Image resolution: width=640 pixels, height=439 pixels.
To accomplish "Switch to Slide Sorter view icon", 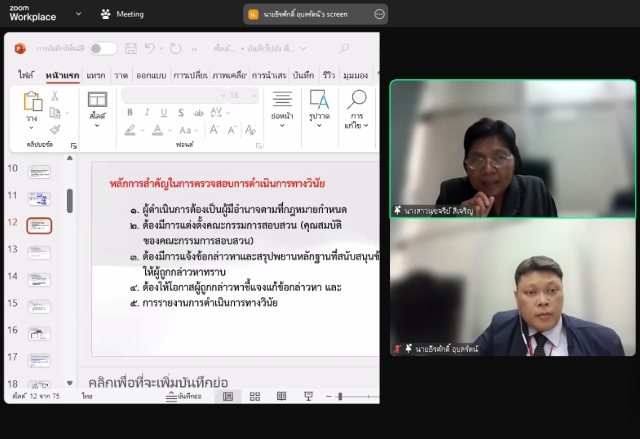I will (x=255, y=396).
